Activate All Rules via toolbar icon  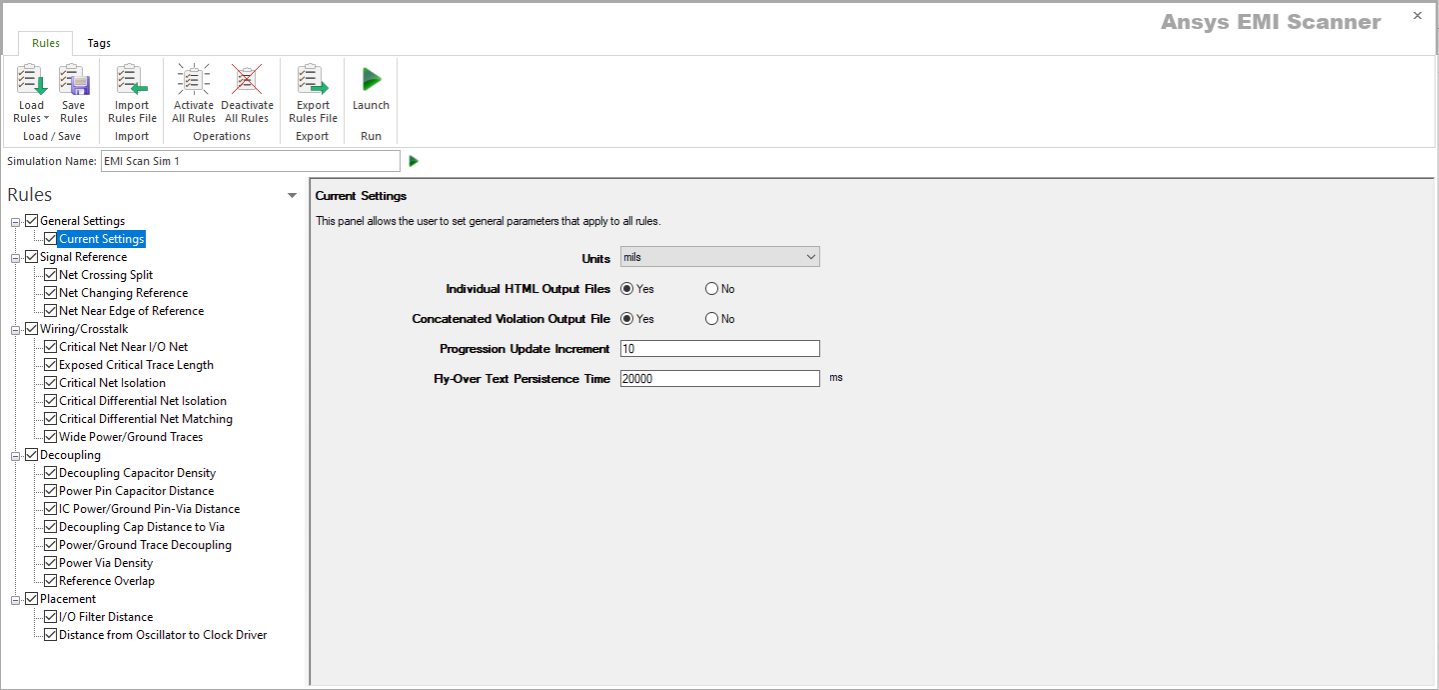pos(192,90)
